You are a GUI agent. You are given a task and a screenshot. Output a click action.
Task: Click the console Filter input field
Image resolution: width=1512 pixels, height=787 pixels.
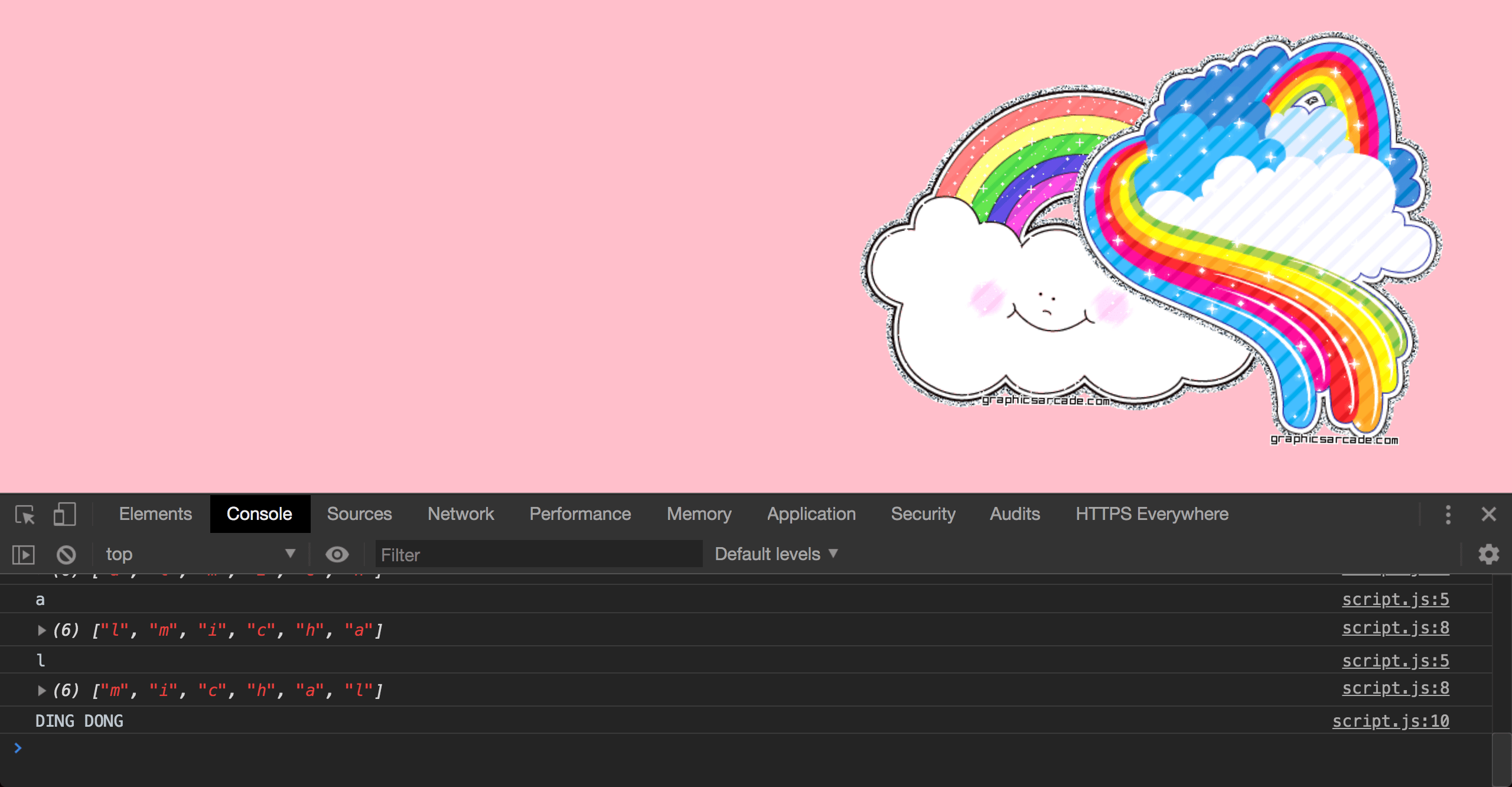click(x=539, y=555)
